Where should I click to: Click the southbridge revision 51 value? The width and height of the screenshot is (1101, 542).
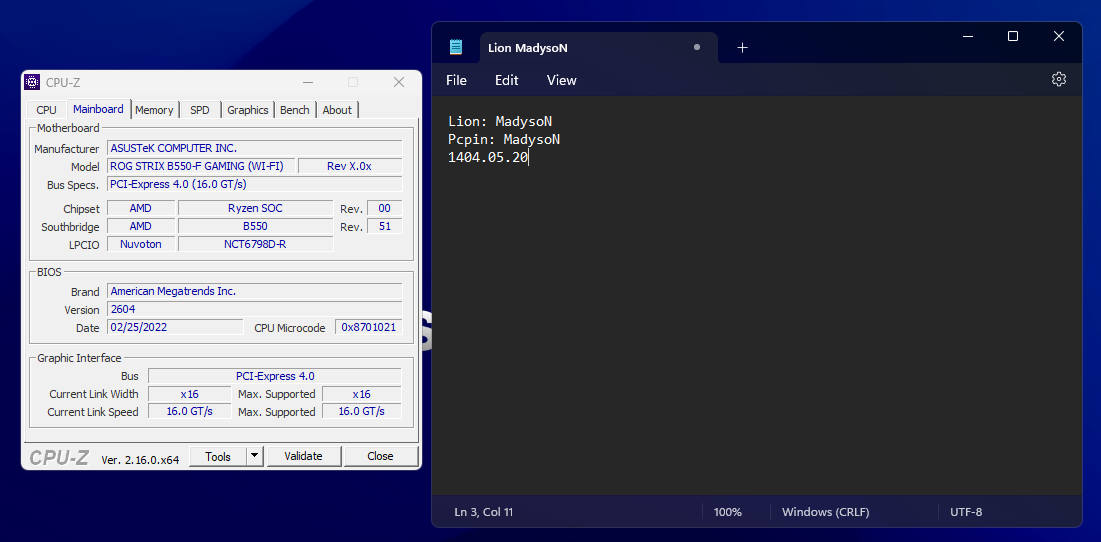click(x=385, y=226)
